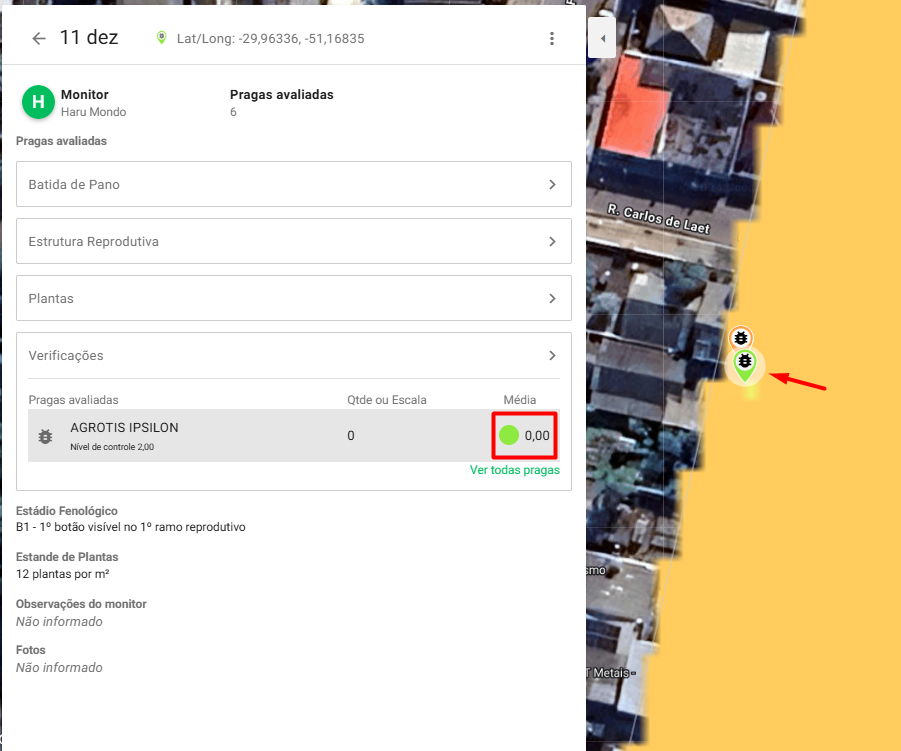Collapse the side panel with the arrow tab
Screen dimensions: 901x751
[602, 38]
